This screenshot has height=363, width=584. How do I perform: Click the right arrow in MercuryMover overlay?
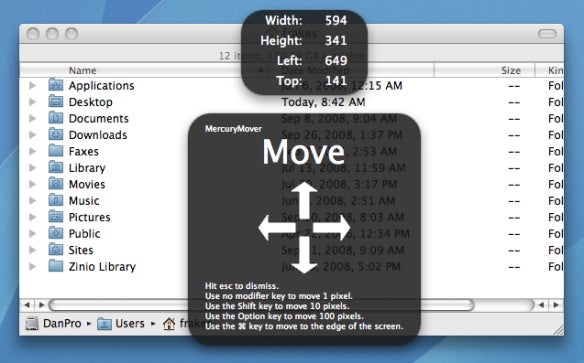click(x=331, y=227)
